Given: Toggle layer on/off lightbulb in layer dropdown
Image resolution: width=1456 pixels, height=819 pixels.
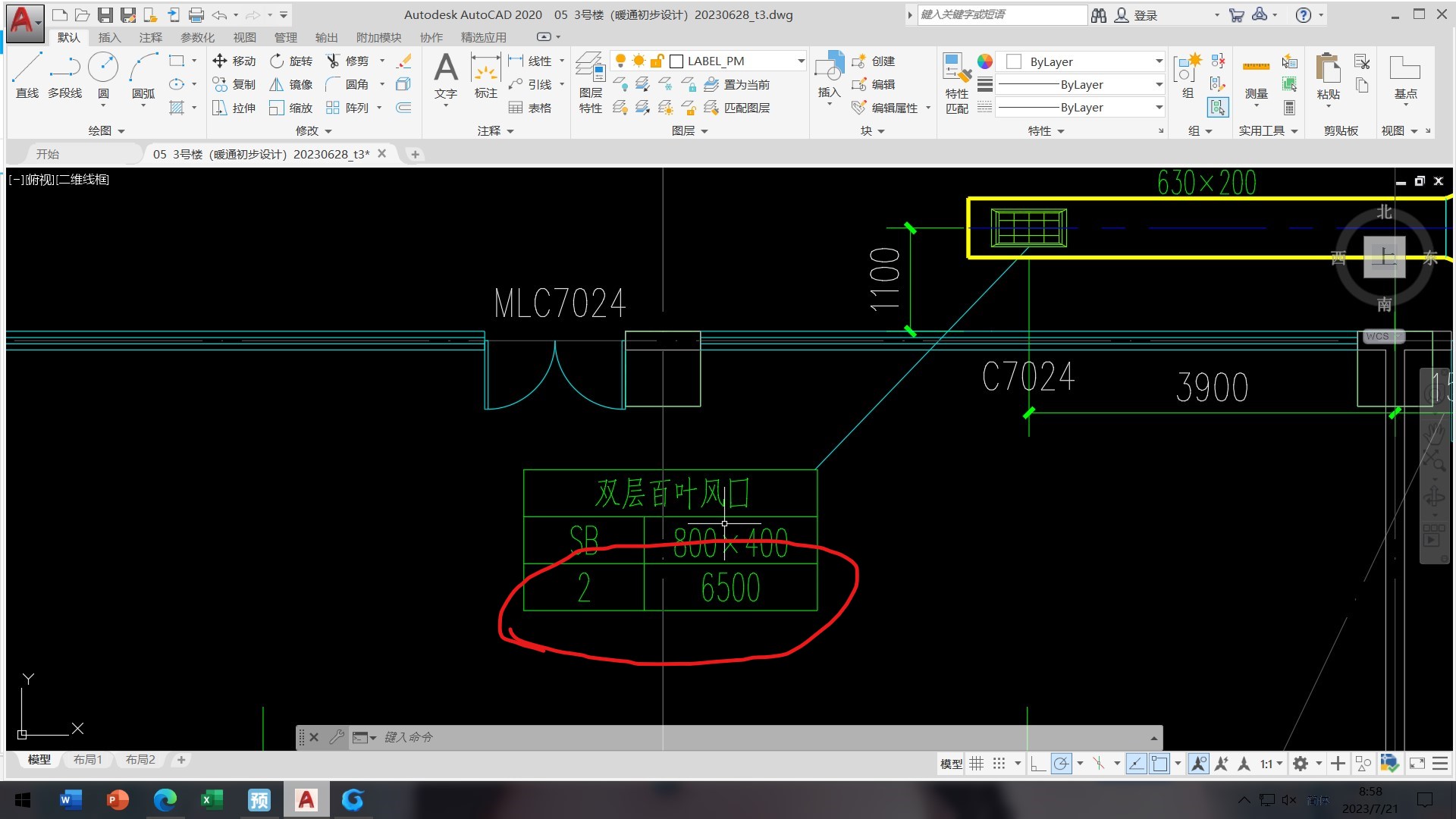Looking at the screenshot, I should [x=620, y=61].
